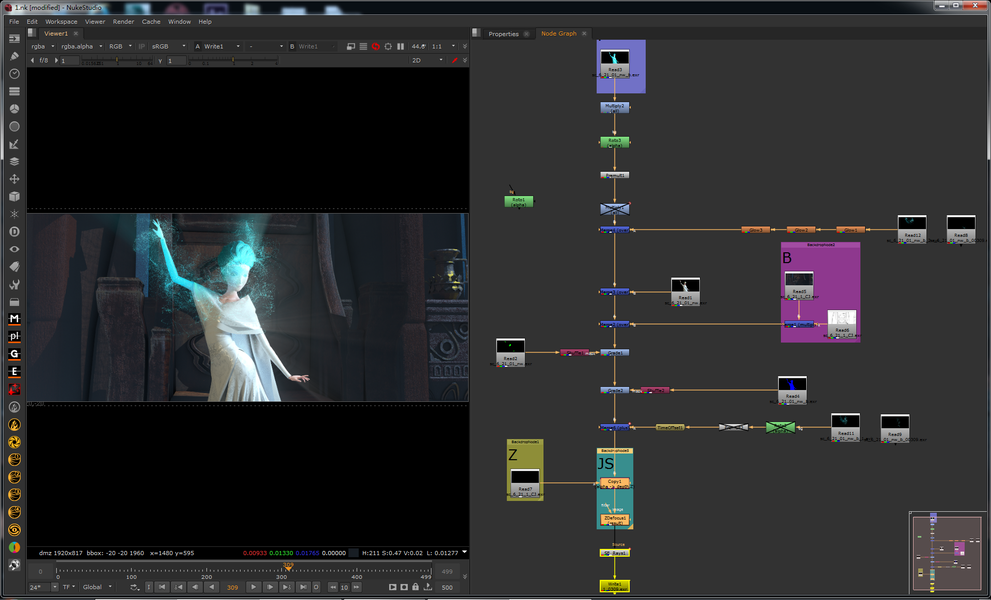
Task: Open the Global frame range dropdown
Action: (x=97, y=587)
